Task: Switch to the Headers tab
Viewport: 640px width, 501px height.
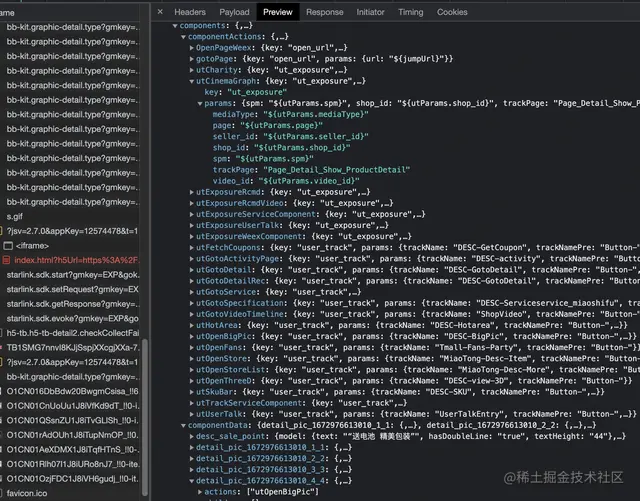Action: pos(190,12)
